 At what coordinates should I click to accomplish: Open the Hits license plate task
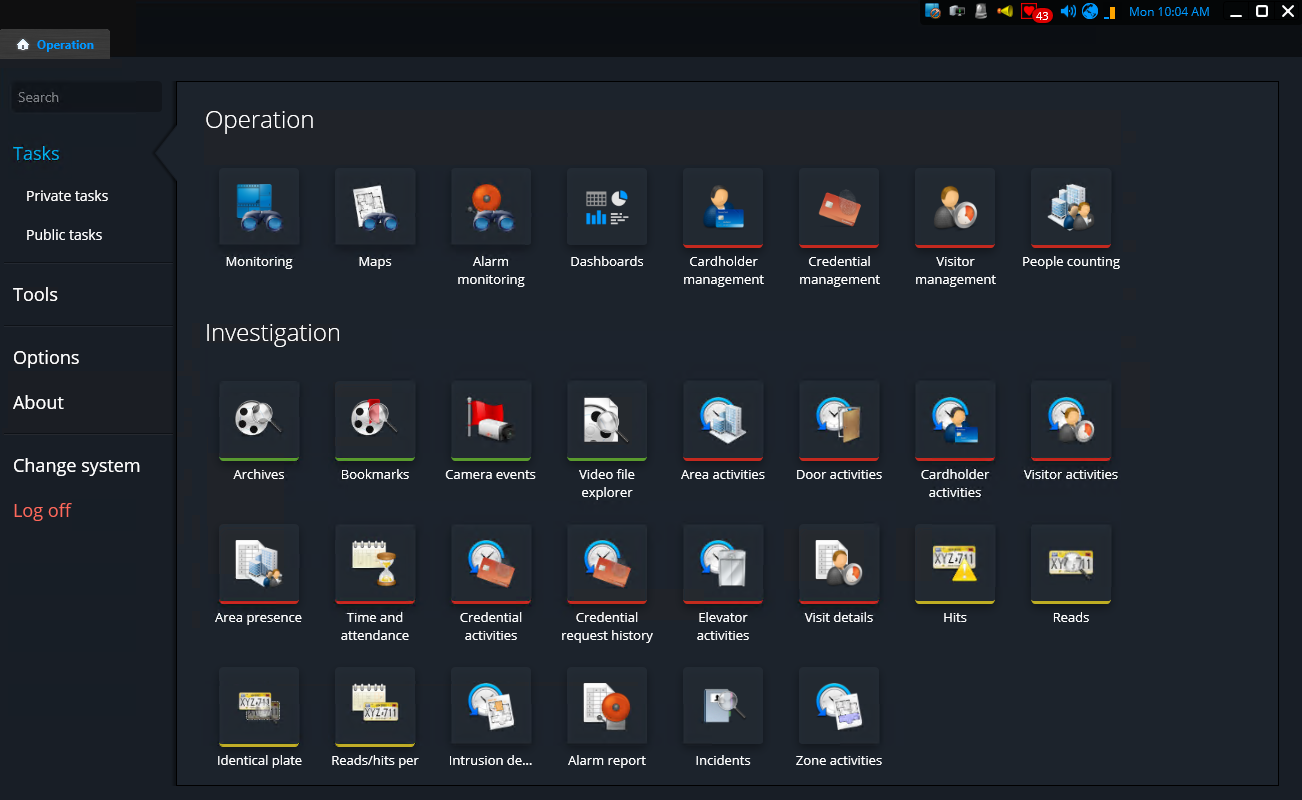click(955, 563)
